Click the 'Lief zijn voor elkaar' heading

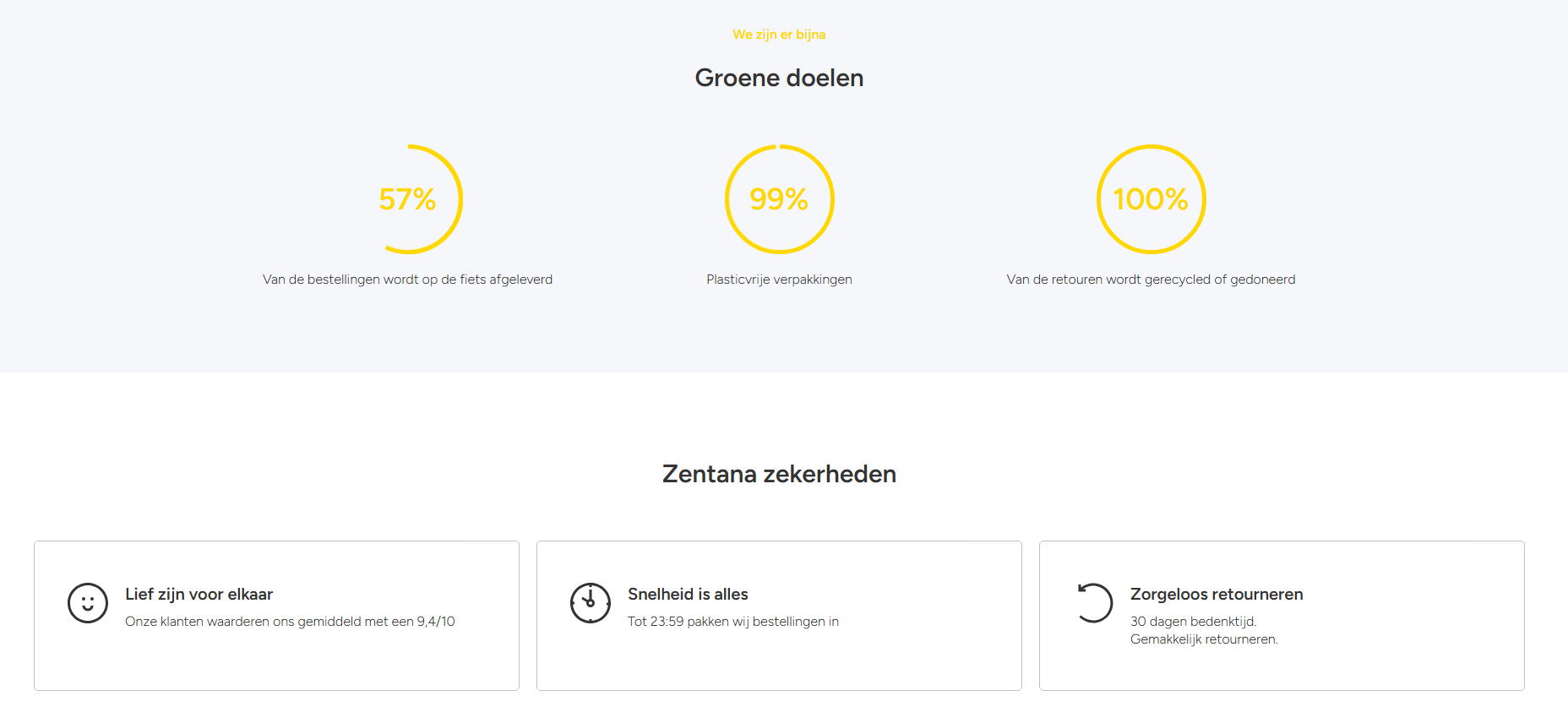pyautogui.click(x=199, y=595)
